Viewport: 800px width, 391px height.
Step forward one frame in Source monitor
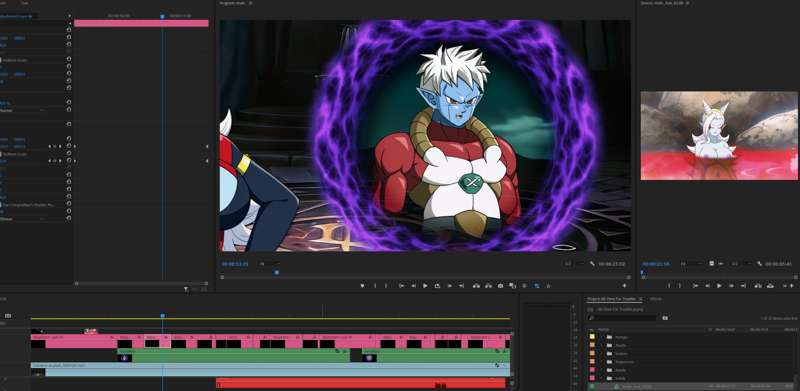732,286
